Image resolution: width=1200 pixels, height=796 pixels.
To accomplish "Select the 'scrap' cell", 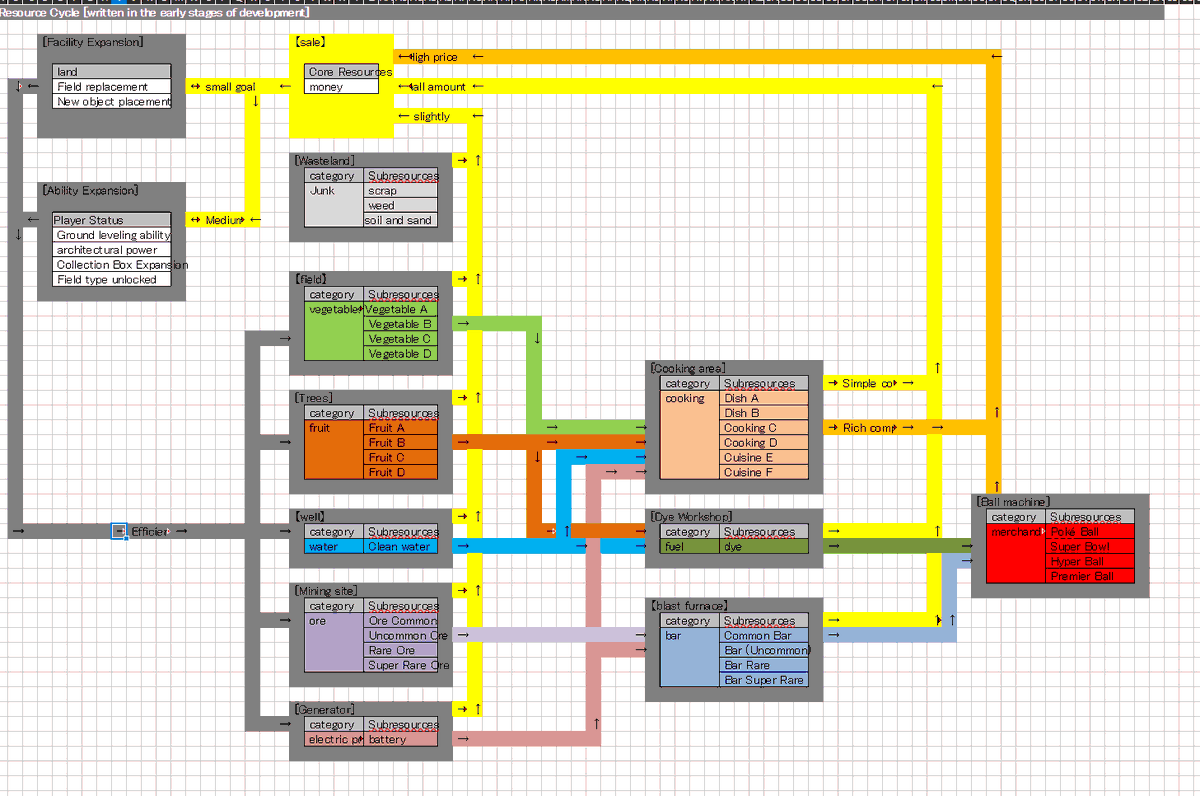I will coord(400,191).
